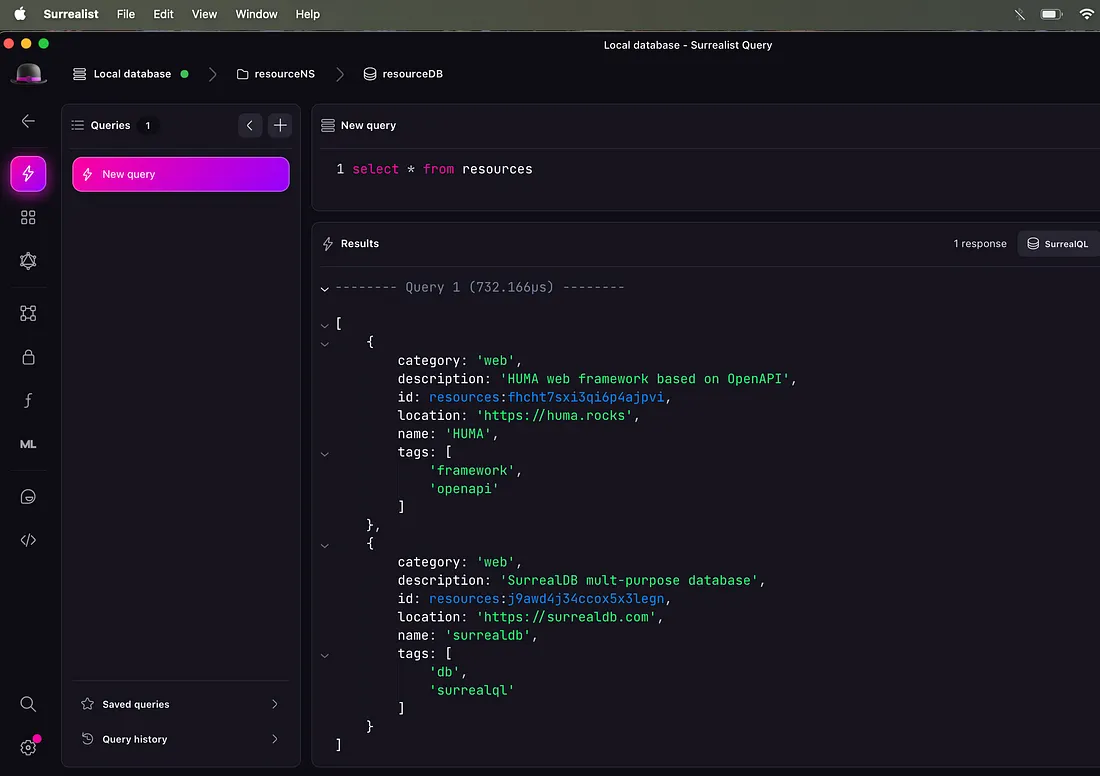
Task: Open the Window menu
Action: tap(256, 14)
